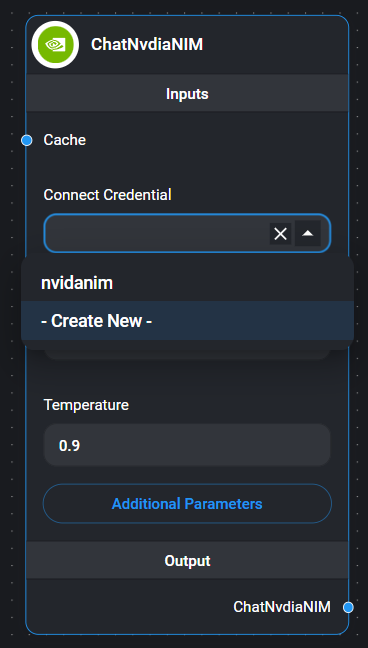Click the Cache input connector dot
Viewport: 368px width, 648px height.
point(27,141)
